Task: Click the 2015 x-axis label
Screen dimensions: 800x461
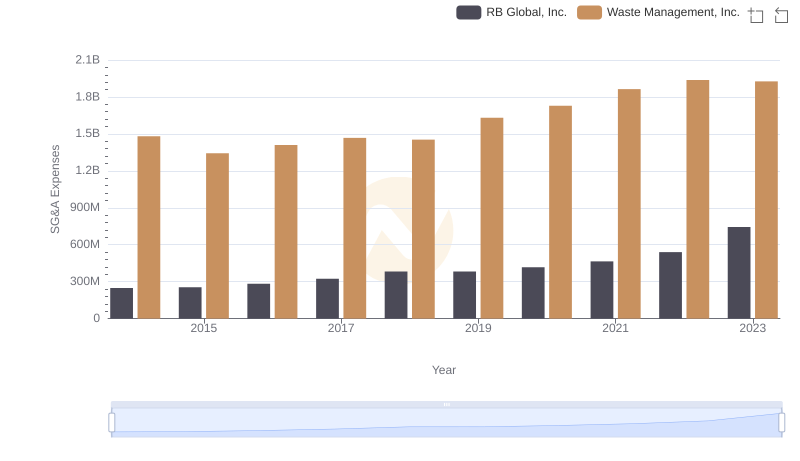Action: pos(204,328)
